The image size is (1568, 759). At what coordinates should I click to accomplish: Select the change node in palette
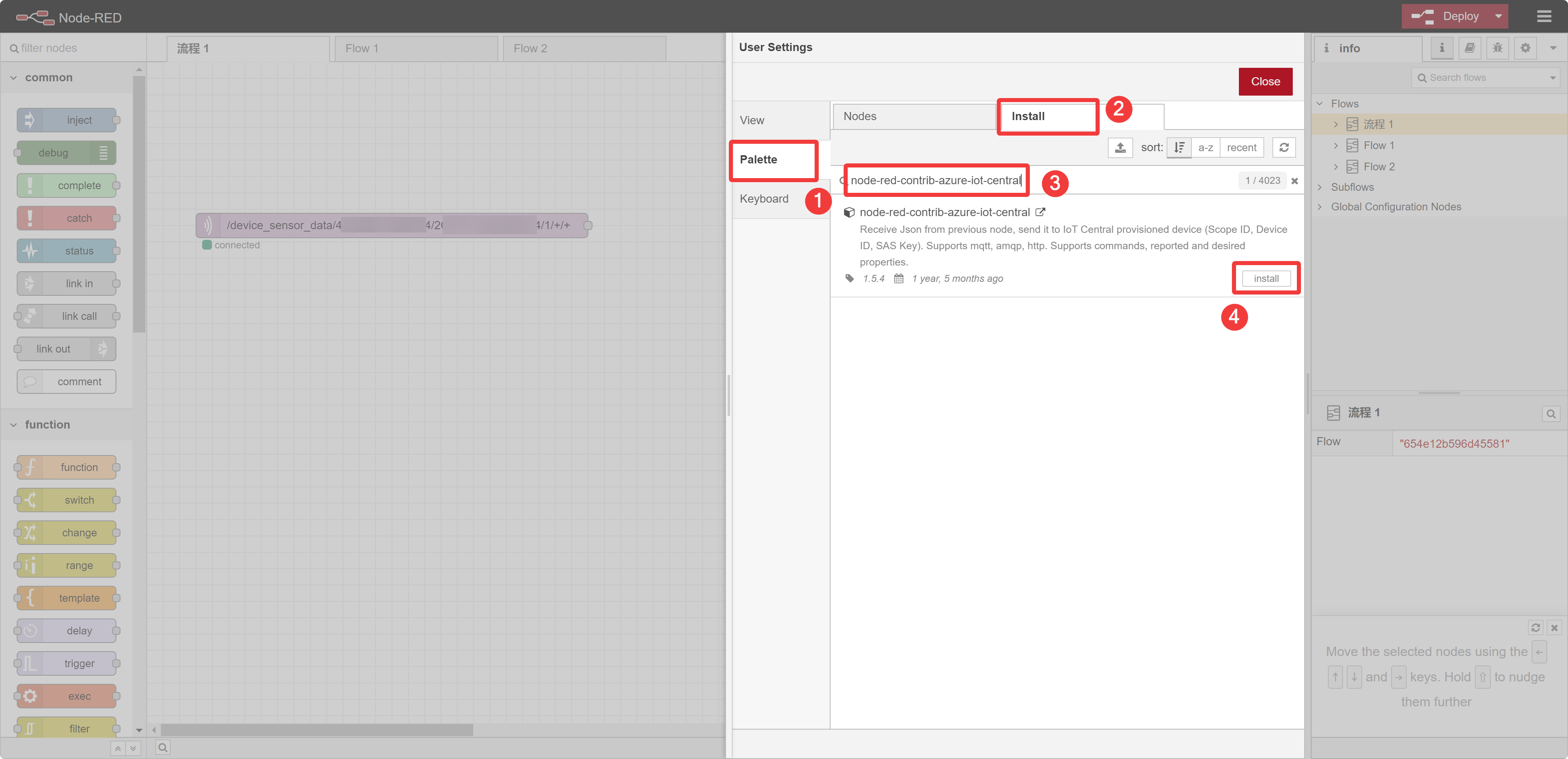(67, 532)
